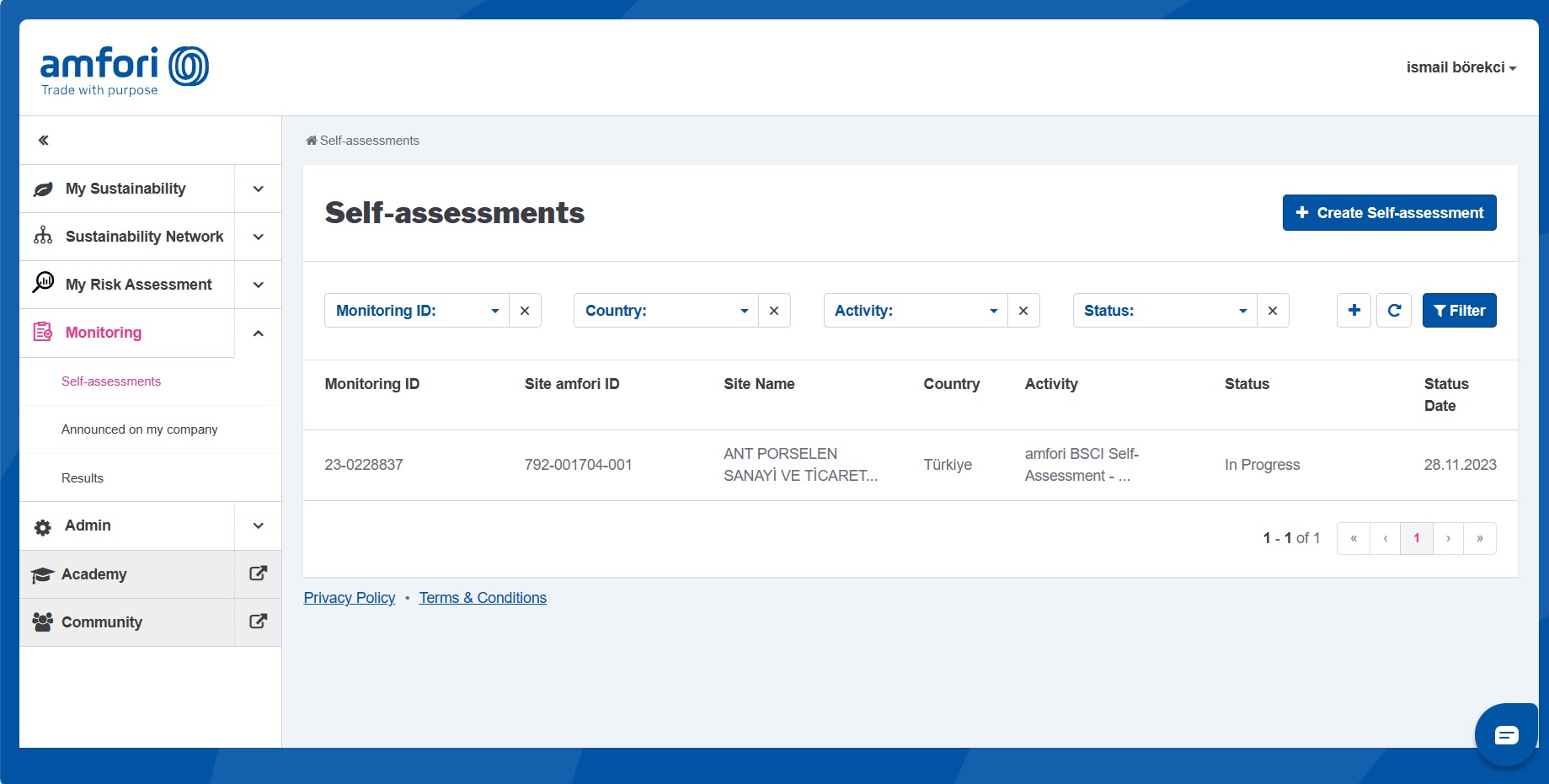The width and height of the screenshot is (1549, 784).
Task: Select Sustainability Network in the sidebar
Action: [x=144, y=237]
